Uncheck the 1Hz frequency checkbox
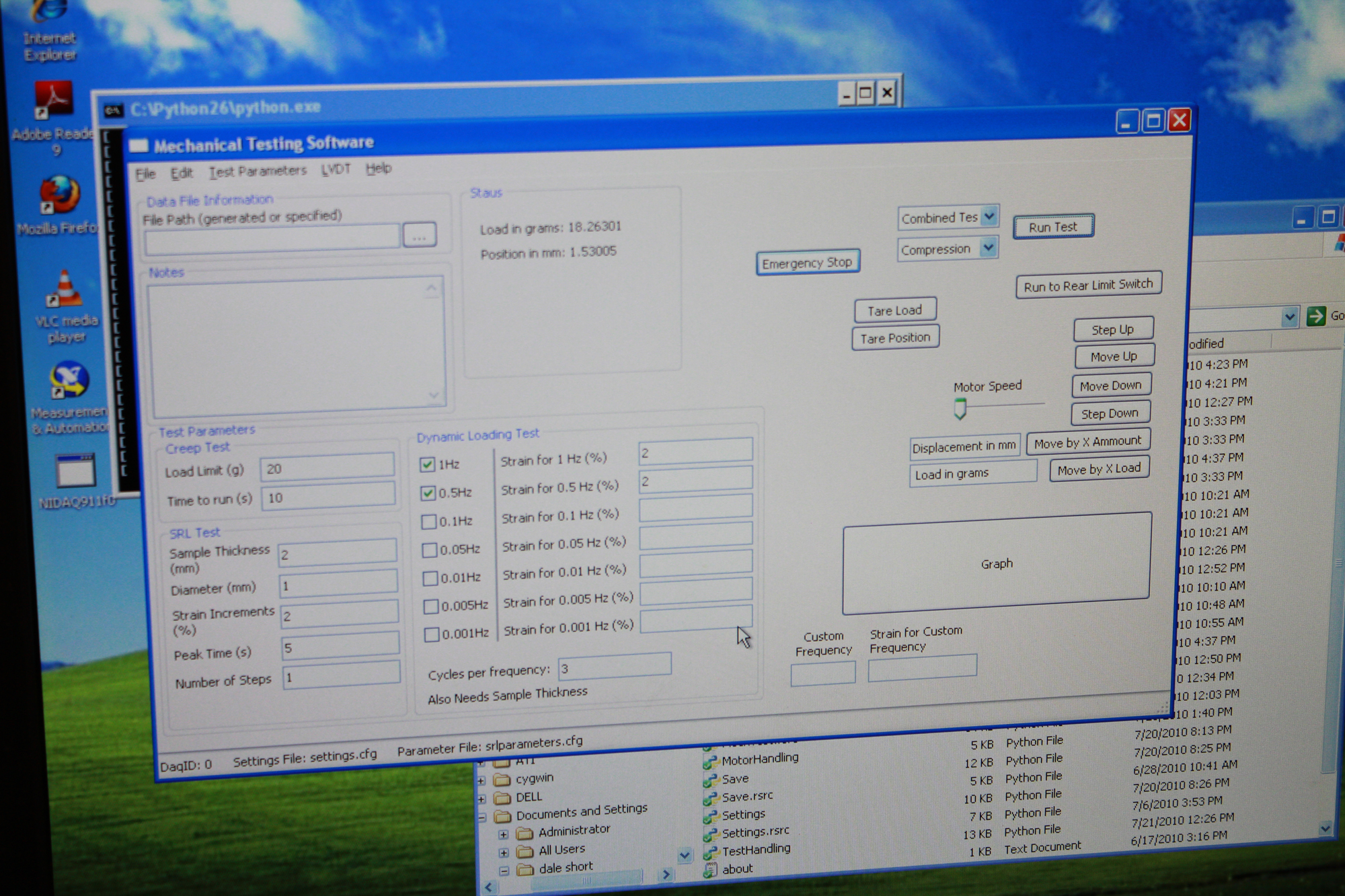1345x896 pixels. point(427,464)
